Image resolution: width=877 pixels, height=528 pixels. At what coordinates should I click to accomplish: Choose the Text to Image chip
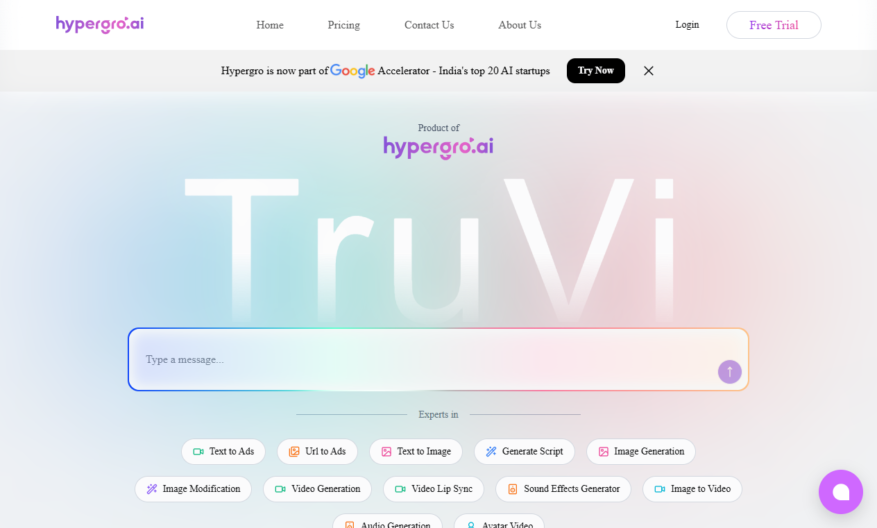point(416,451)
